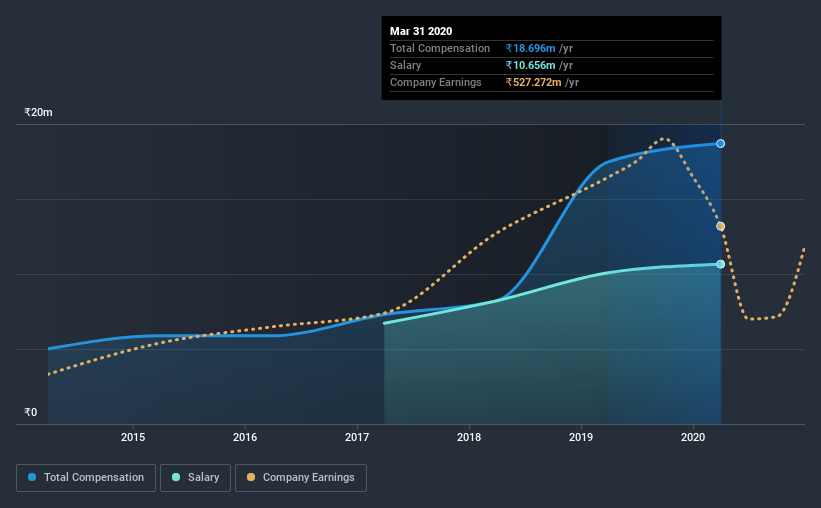
Task: Click the 2020 x-axis label
Action: (693, 437)
